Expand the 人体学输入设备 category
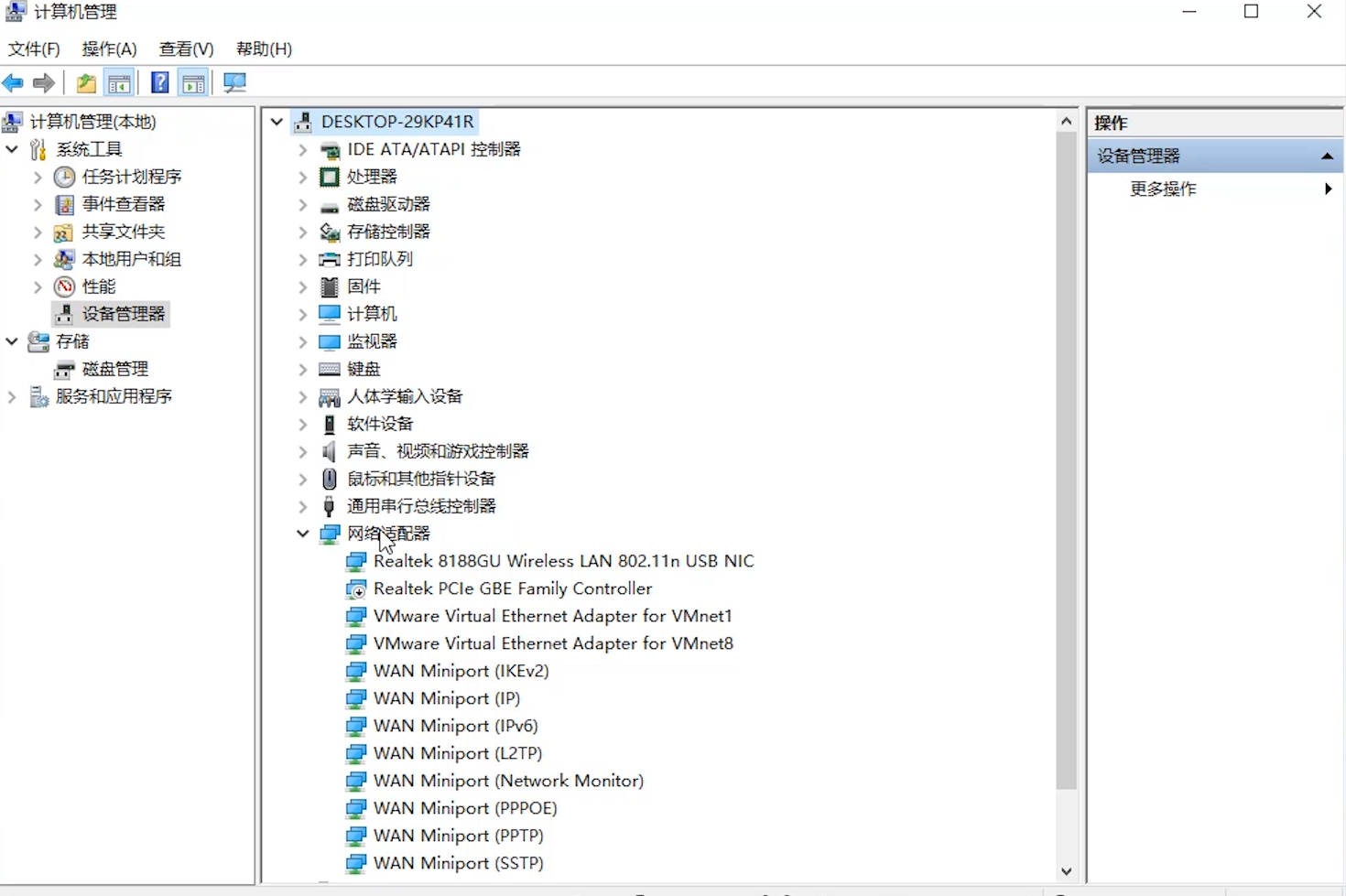 click(303, 396)
